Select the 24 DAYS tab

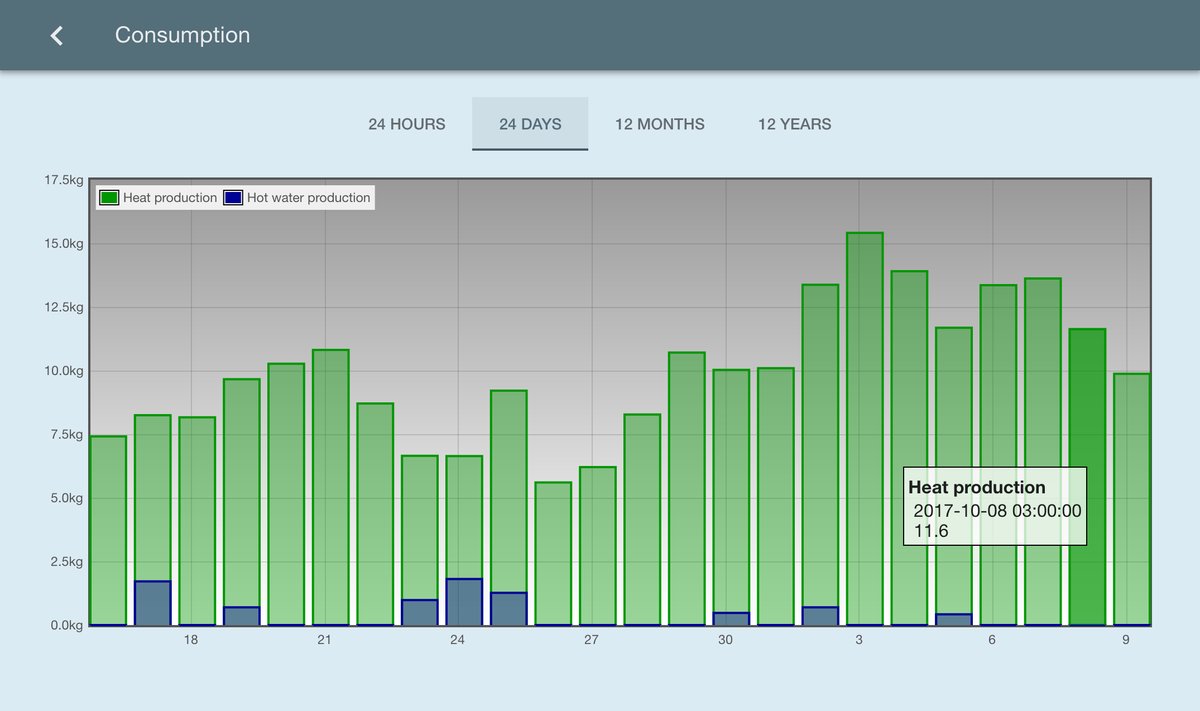click(530, 124)
